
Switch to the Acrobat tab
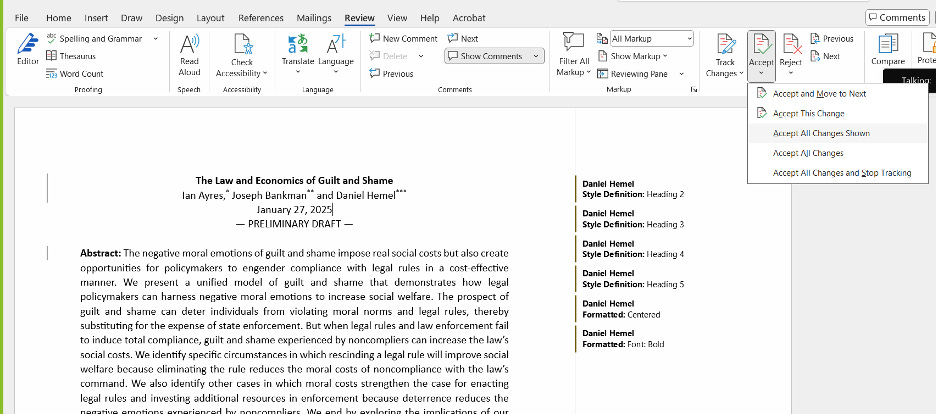click(469, 18)
